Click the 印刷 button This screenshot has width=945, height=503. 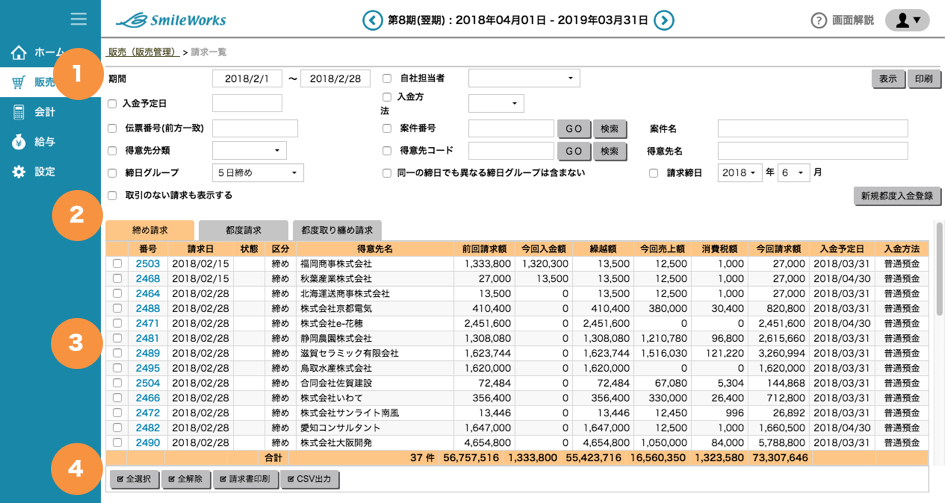924,79
